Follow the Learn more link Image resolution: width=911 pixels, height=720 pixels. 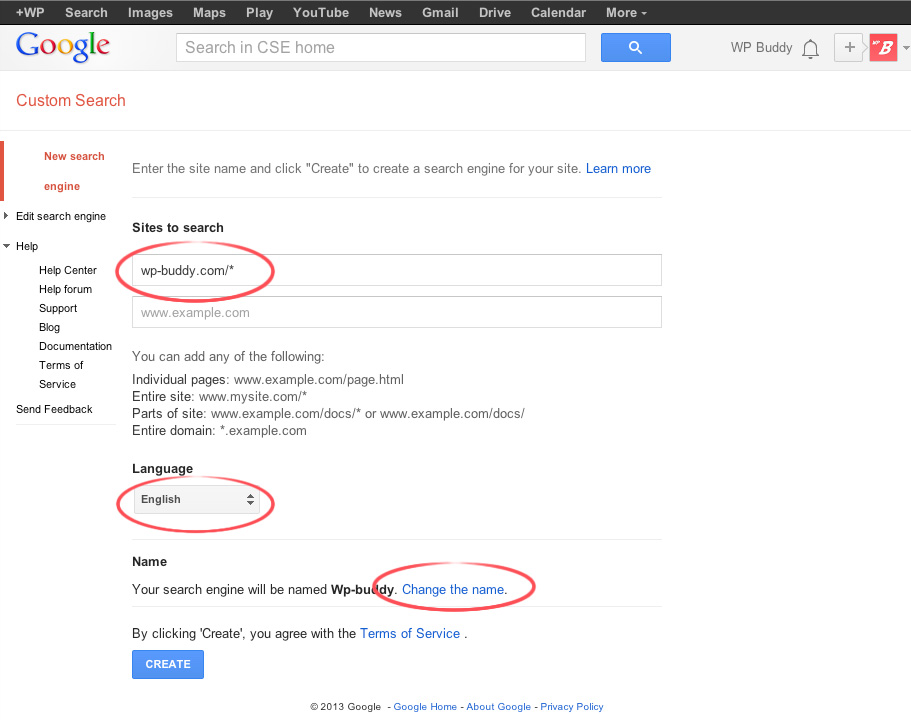pos(618,168)
